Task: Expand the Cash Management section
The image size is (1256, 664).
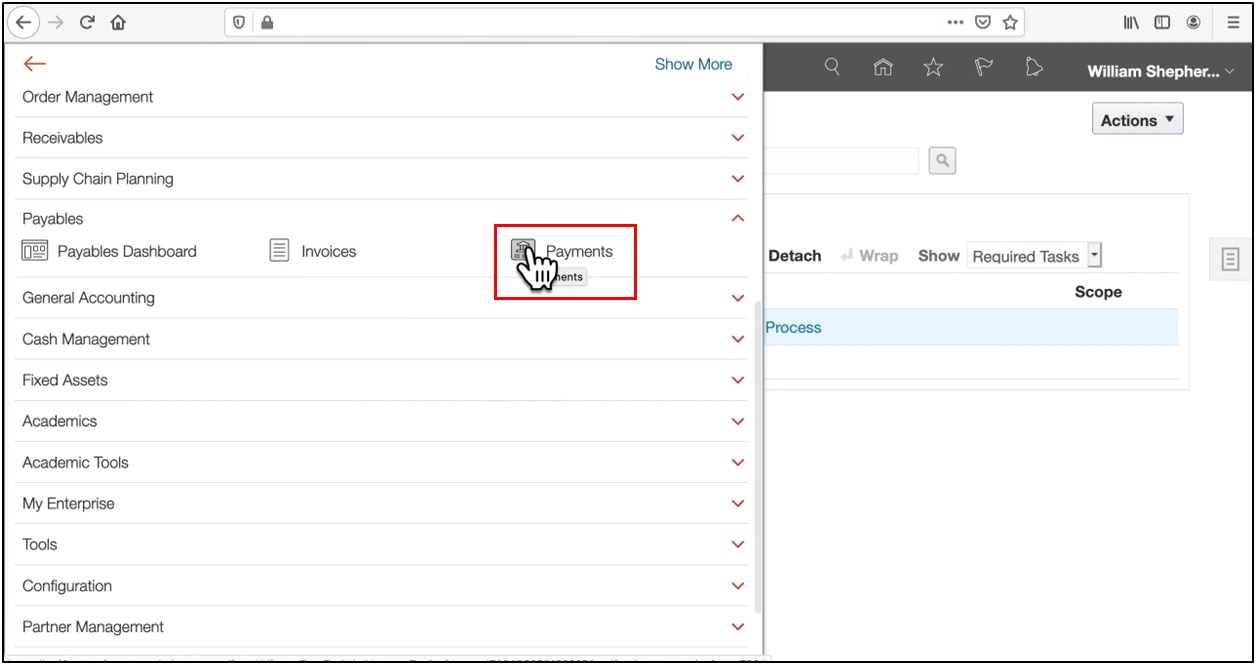Action: (x=738, y=339)
